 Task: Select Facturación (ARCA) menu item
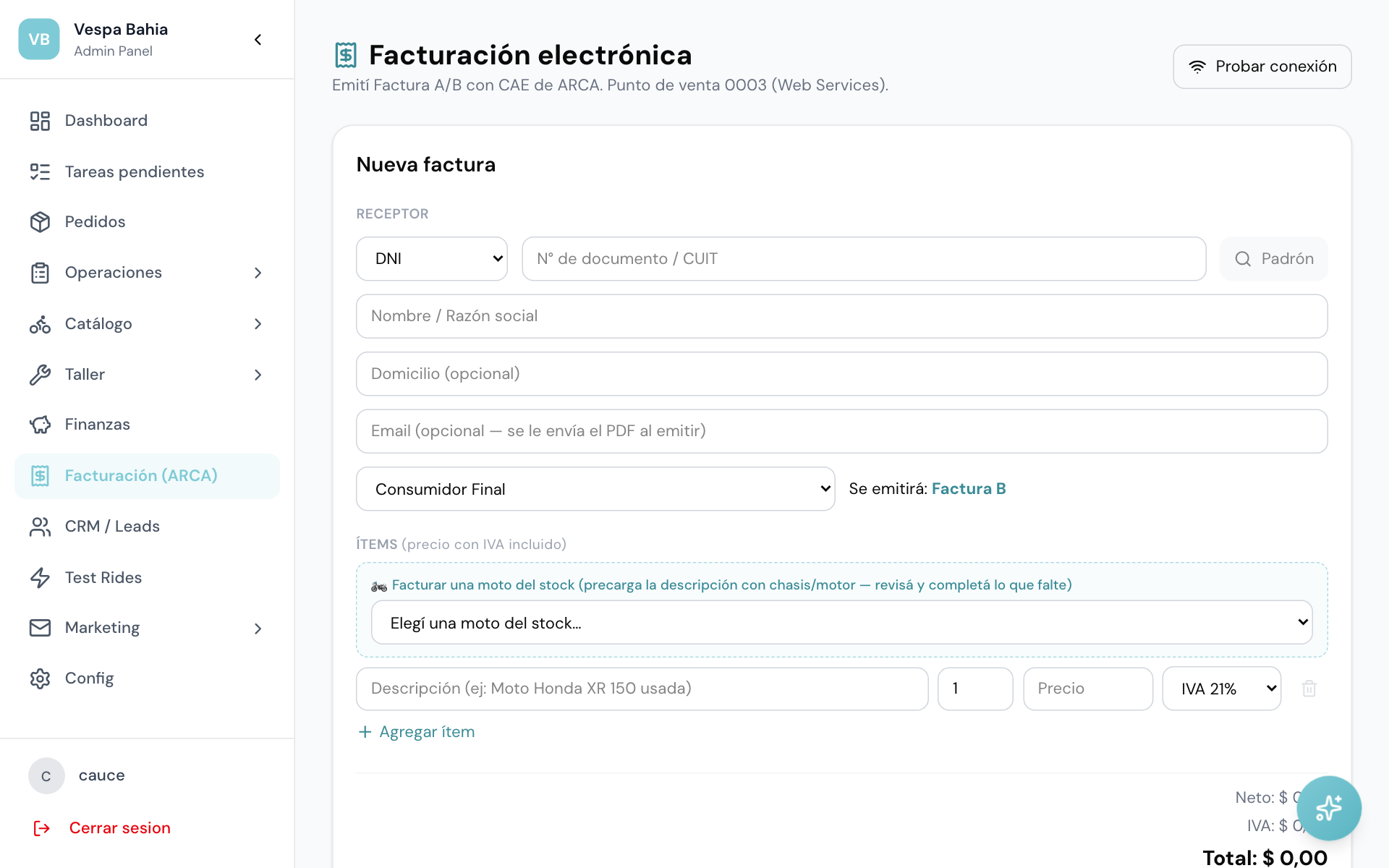(x=147, y=476)
